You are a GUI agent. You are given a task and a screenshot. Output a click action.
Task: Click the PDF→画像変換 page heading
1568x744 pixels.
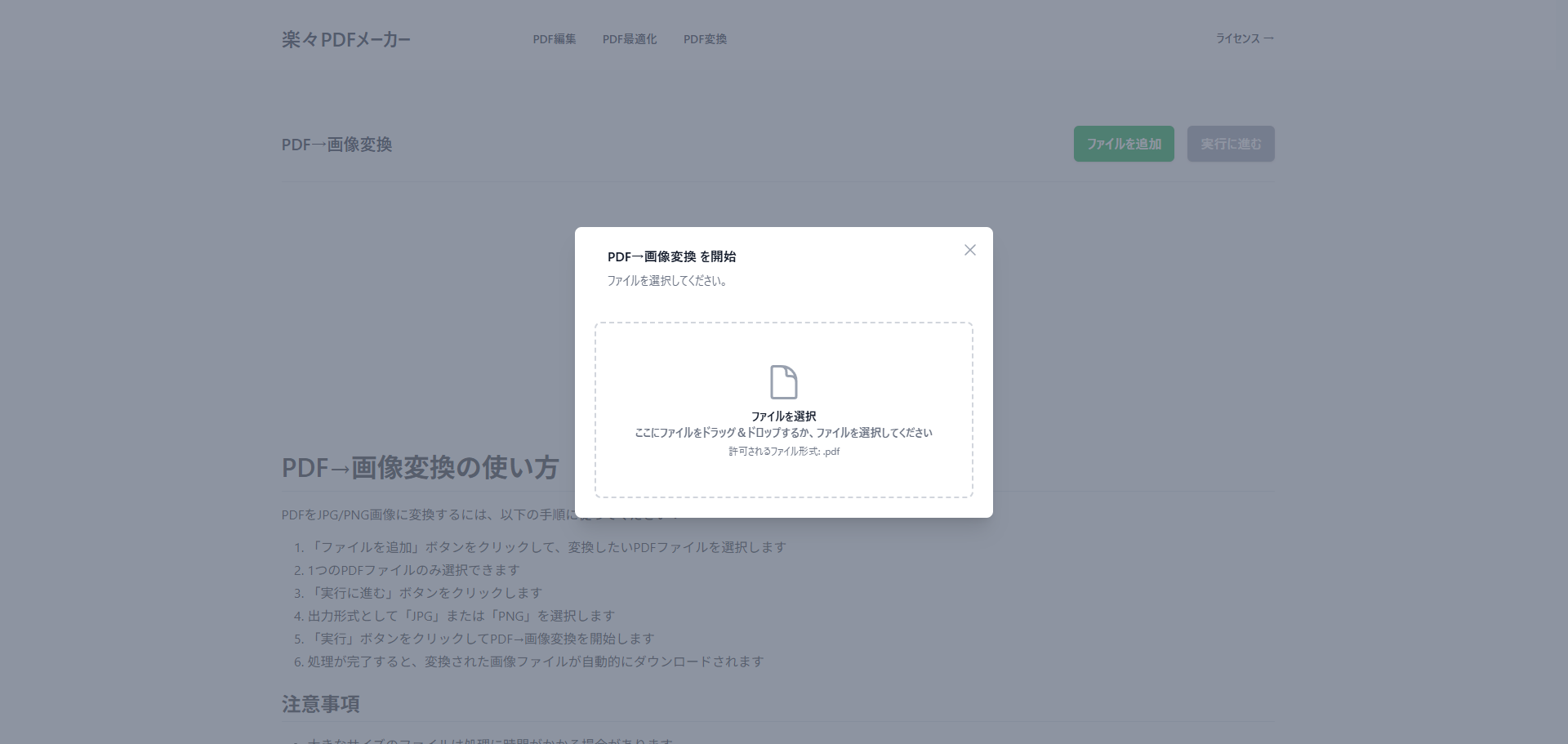337,145
